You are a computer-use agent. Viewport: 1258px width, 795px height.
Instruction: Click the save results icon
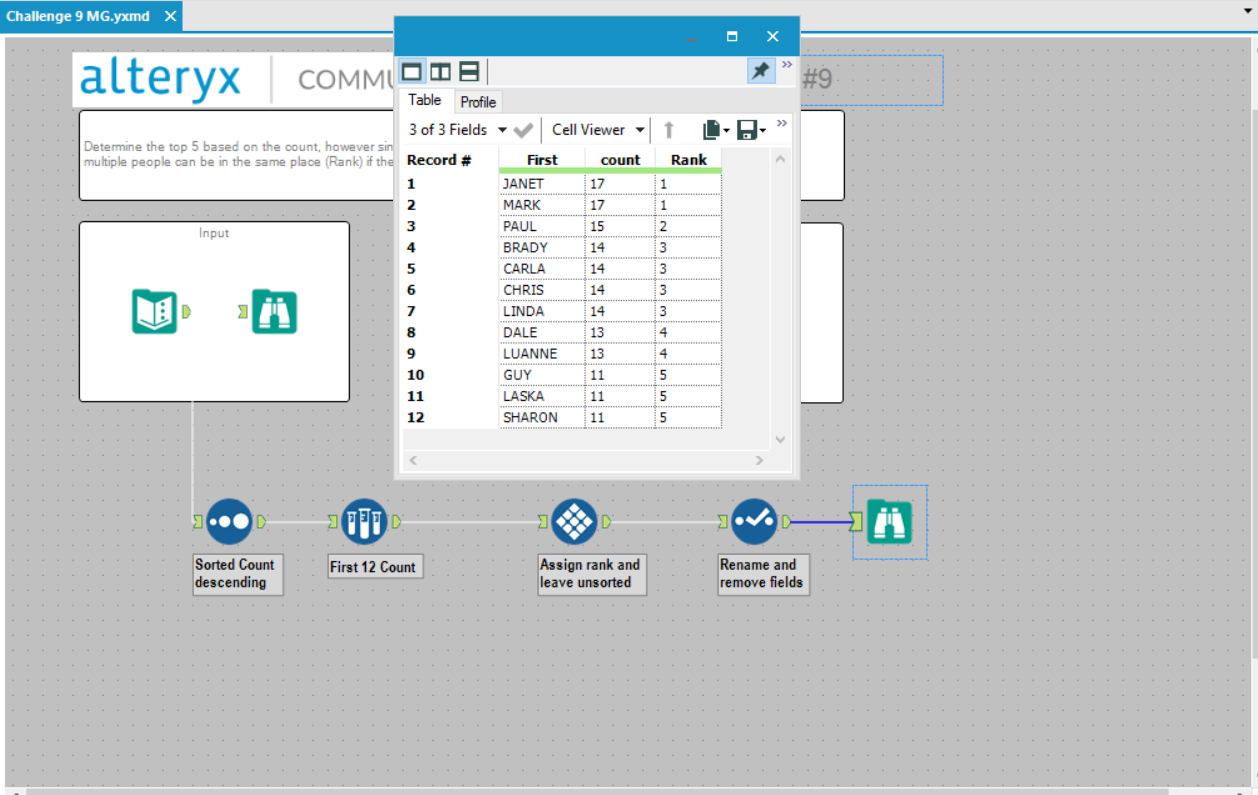point(745,129)
